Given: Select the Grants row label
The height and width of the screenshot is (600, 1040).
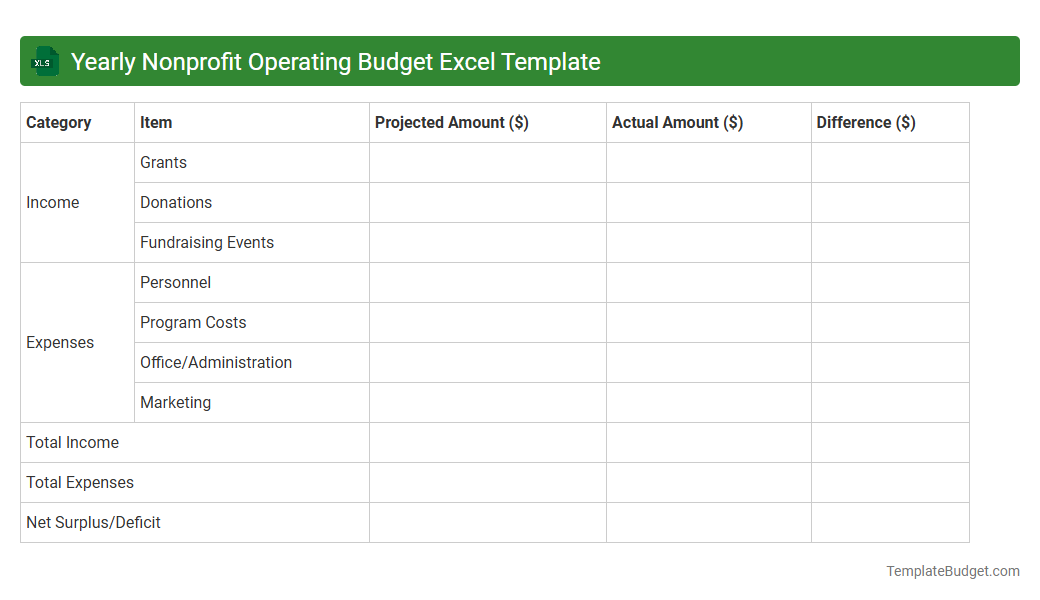Looking at the screenshot, I should pos(163,162).
